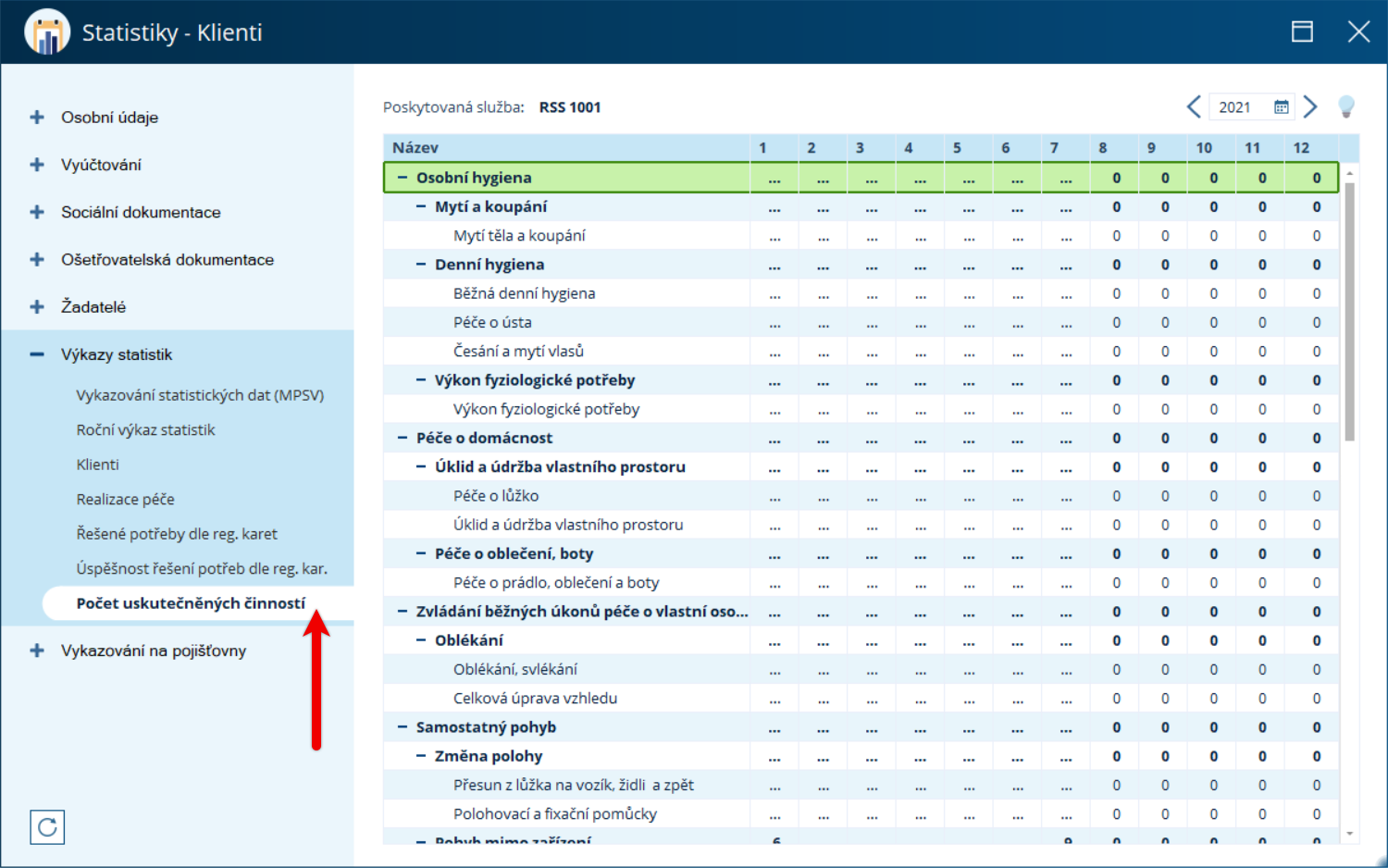The image size is (1388, 868).
Task: Select the Celková úprava vzhledu row
Action: pyautogui.click(x=861, y=699)
